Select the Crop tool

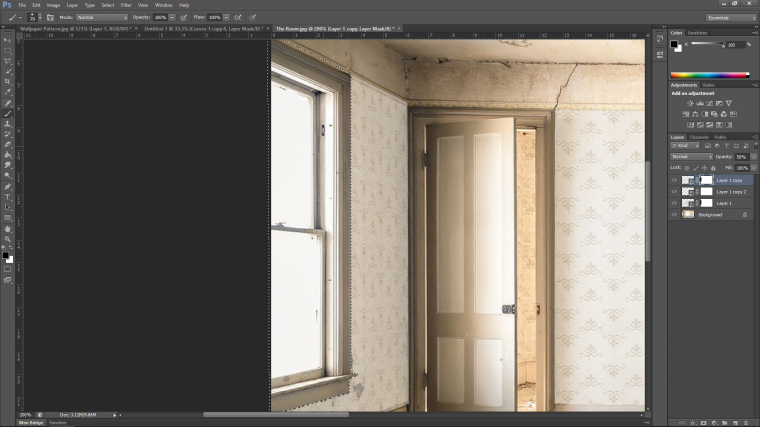[7, 82]
